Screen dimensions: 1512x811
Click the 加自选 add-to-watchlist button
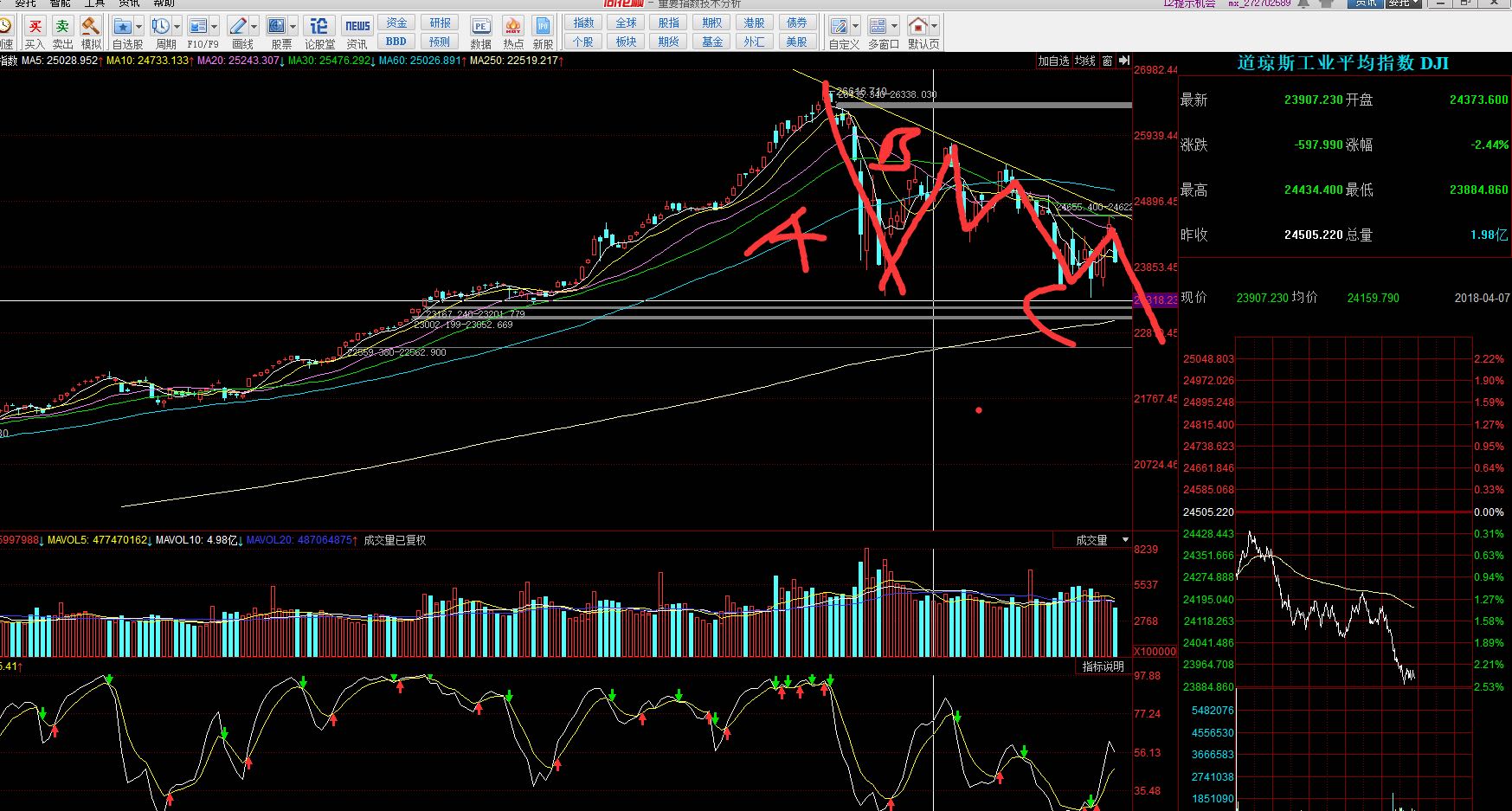coord(1054,61)
